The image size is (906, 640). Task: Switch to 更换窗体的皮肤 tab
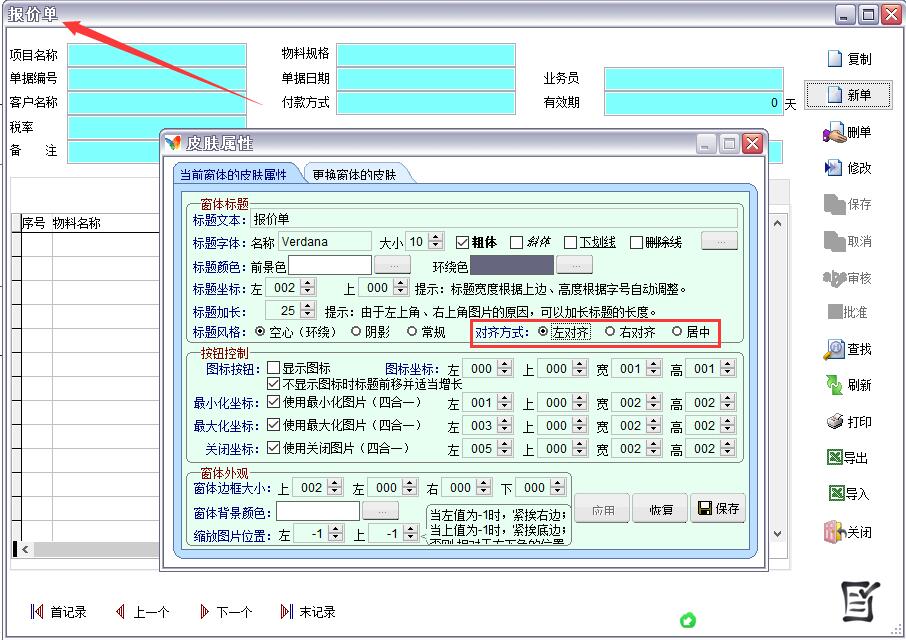tap(355, 174)
